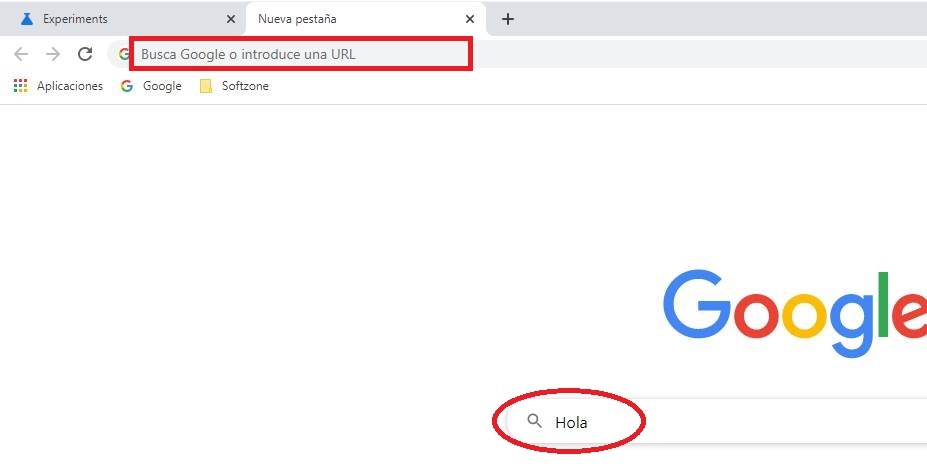Focus the 'Busca Google o introduce una URL' field
Image resolution: width=927 pixels, height=467 pixels.
click(300, 54)
